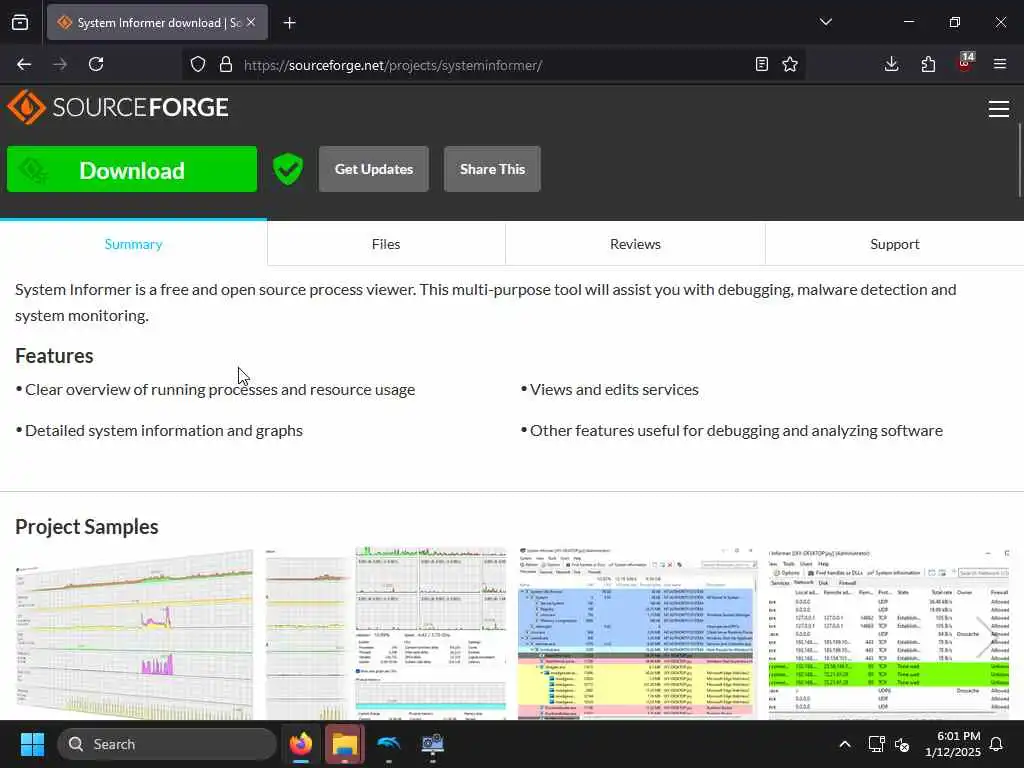Click the Features heading
The height and width of the screenshot is (768, 1024).
pos(54,356)
